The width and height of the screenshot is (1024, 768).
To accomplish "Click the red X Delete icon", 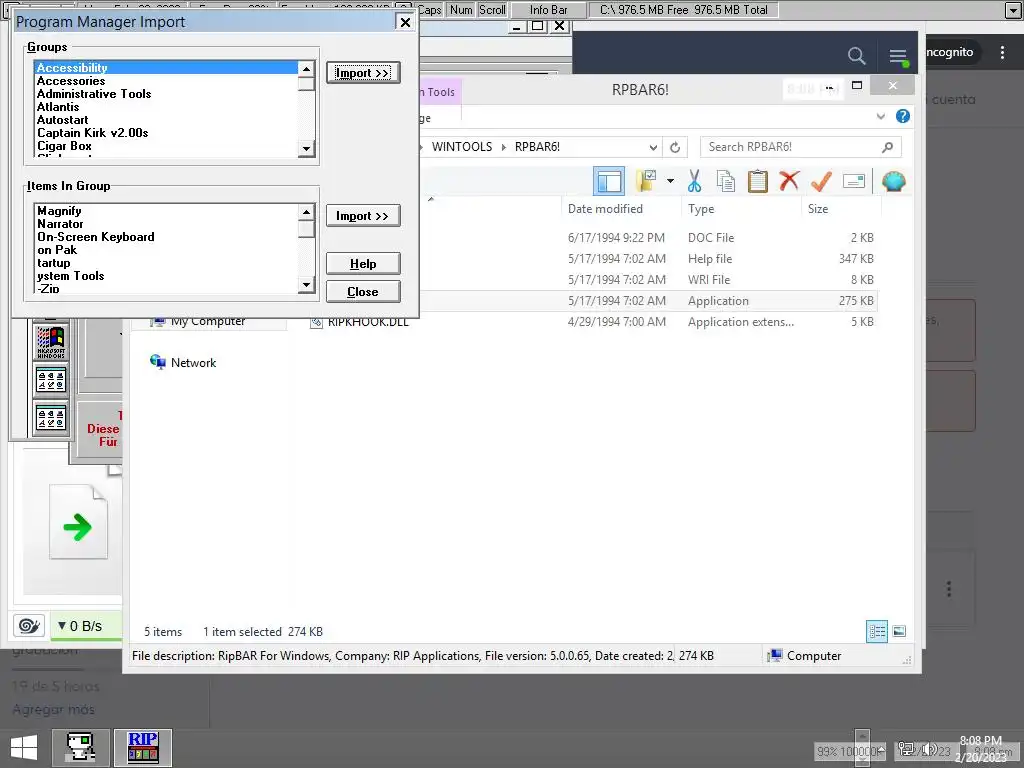I will click(x=789, y=180).
